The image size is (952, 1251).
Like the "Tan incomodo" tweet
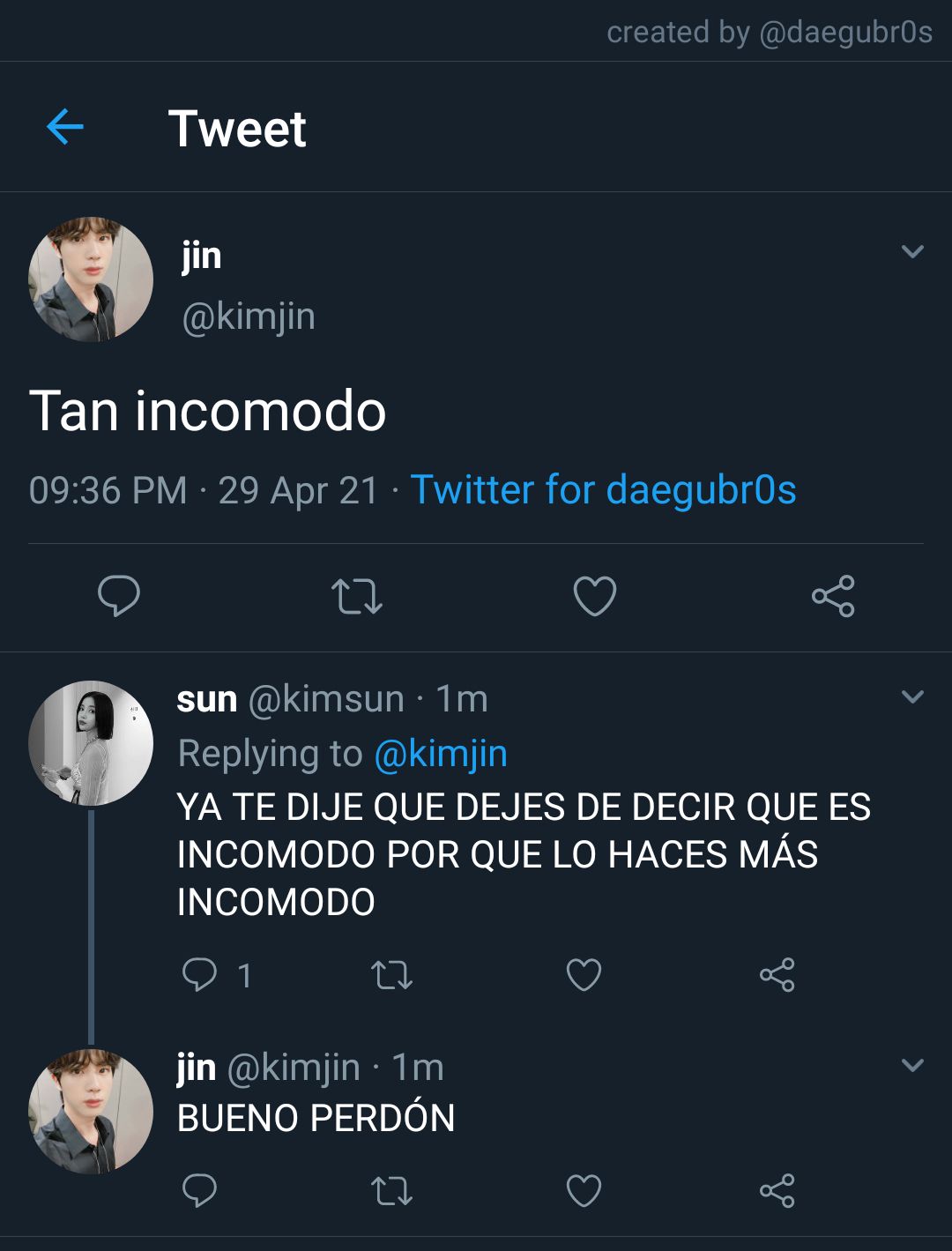click(595, 596)
